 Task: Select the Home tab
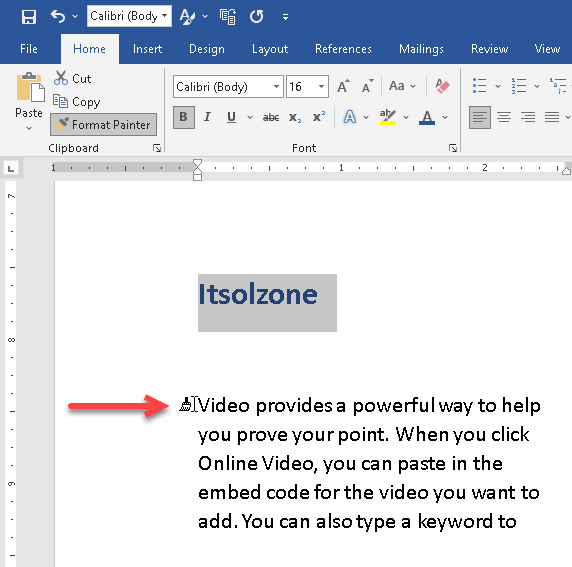[89, 49]
